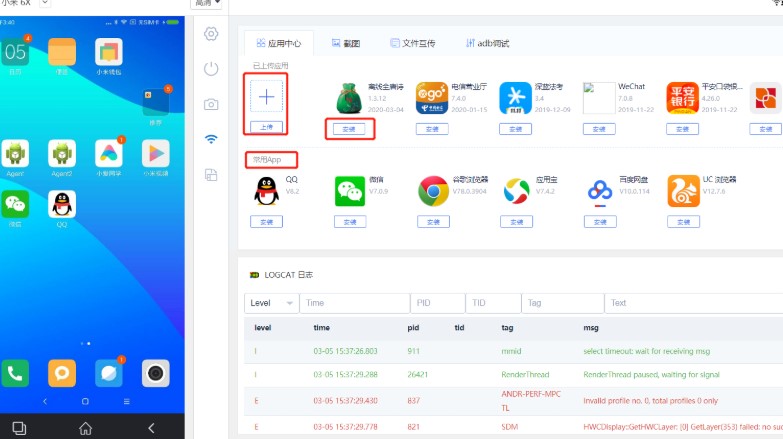Image resolution: width=783 pixels, height=439 pixels.
Task: Click the save/disk icon in the side toolbar
Action: pos(211,175)
